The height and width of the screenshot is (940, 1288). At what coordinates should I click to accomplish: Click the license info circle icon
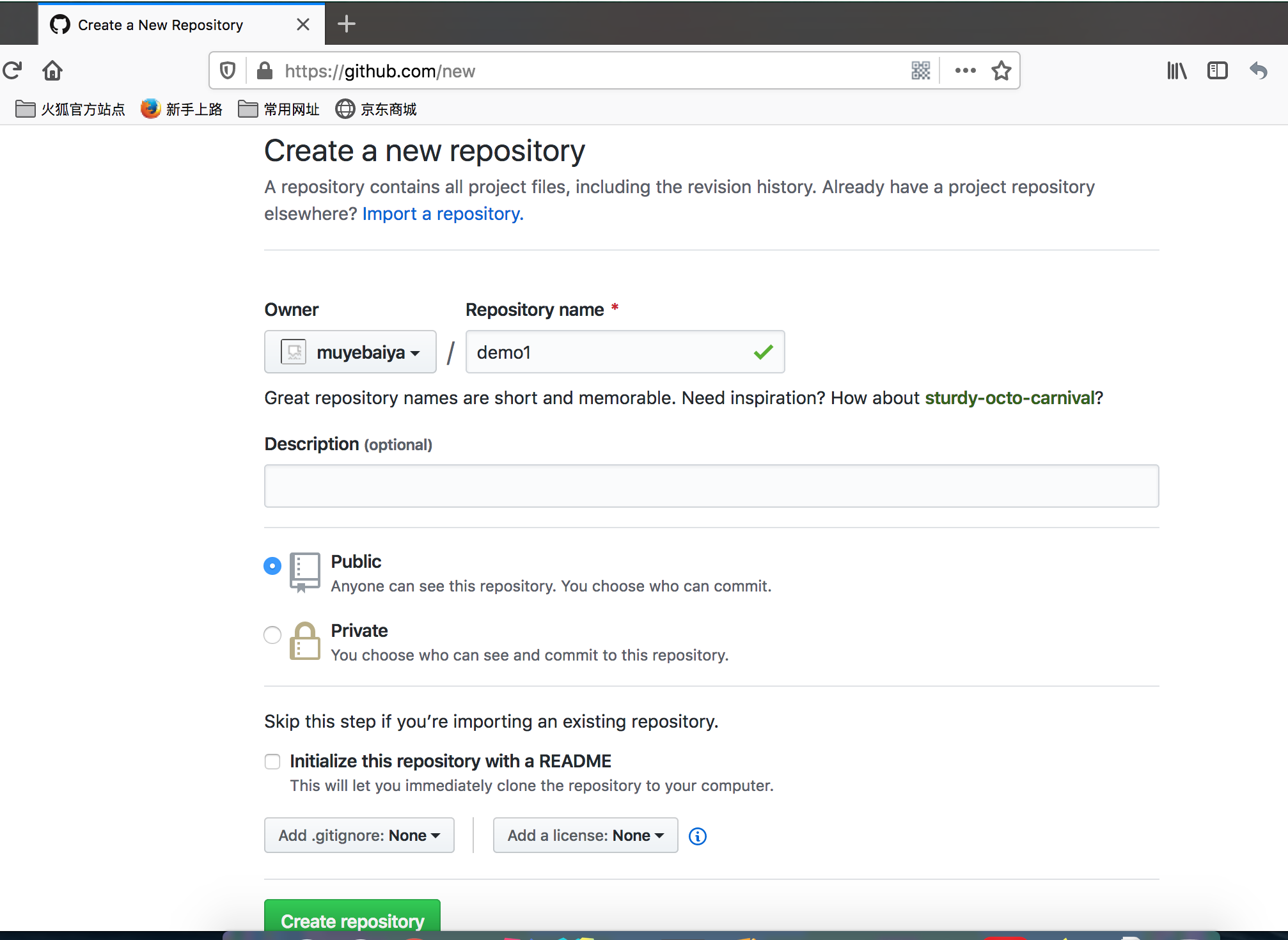pos(698,836)
